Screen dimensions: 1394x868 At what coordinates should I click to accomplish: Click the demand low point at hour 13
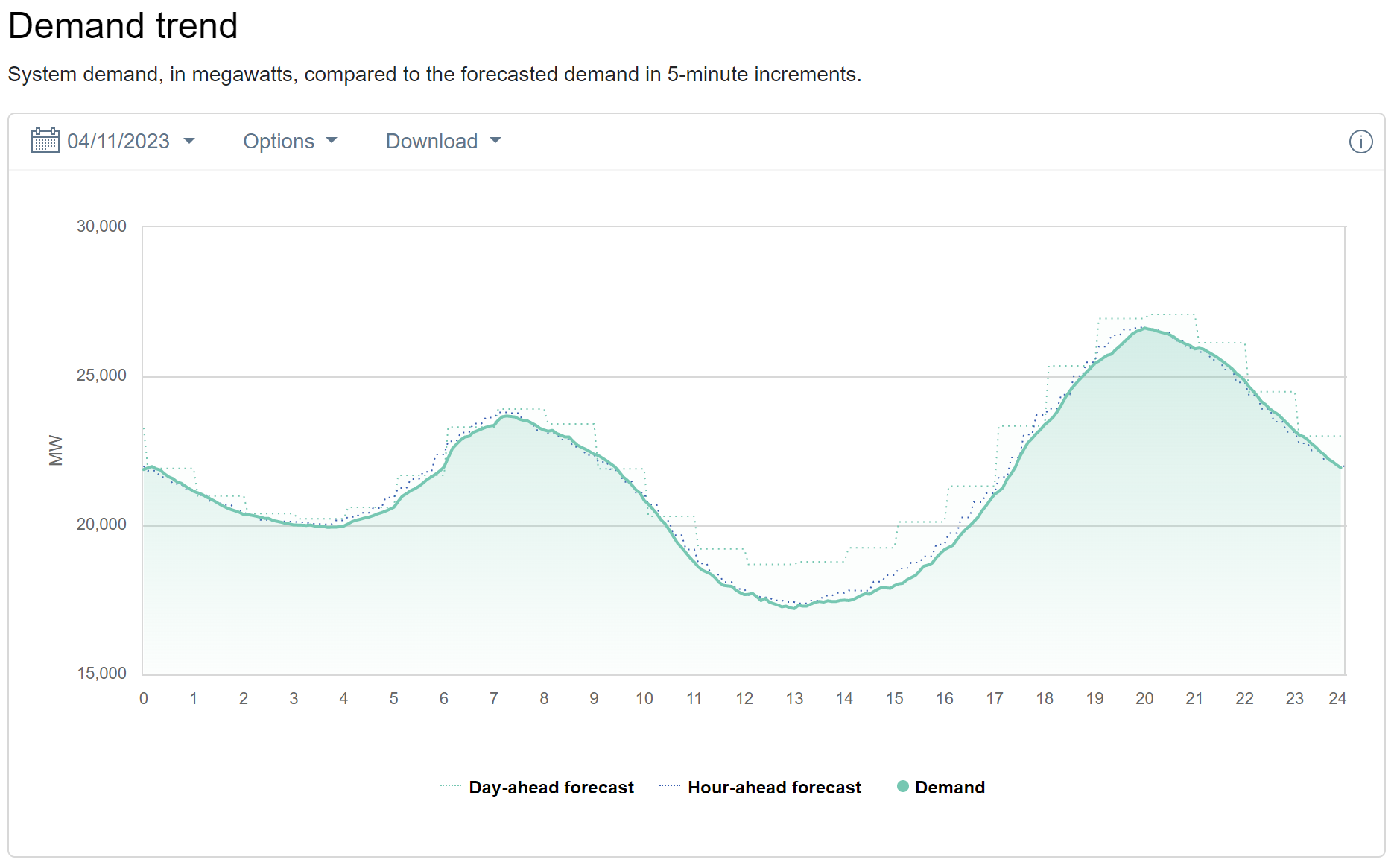click(x=794, y=608)
